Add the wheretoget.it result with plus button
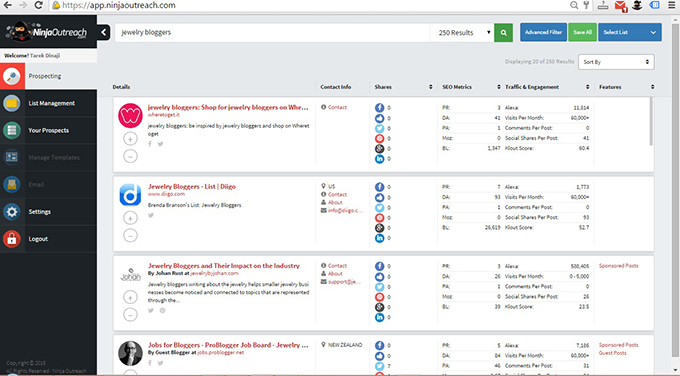The width and height of the screenshot is (680, 376). pos(130,139)
